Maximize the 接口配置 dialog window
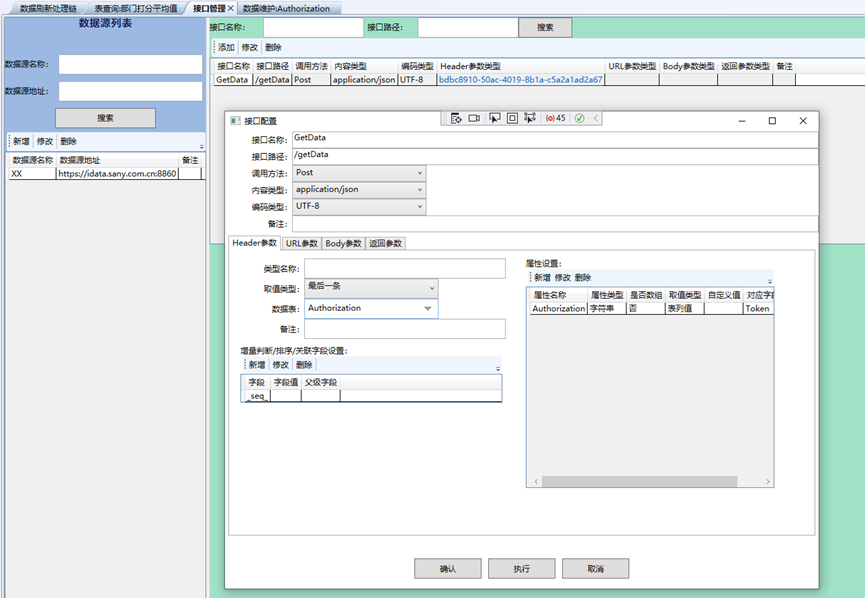Image resolution: width=865 pixels, height=598 pixels. click(x=772, y=121)
